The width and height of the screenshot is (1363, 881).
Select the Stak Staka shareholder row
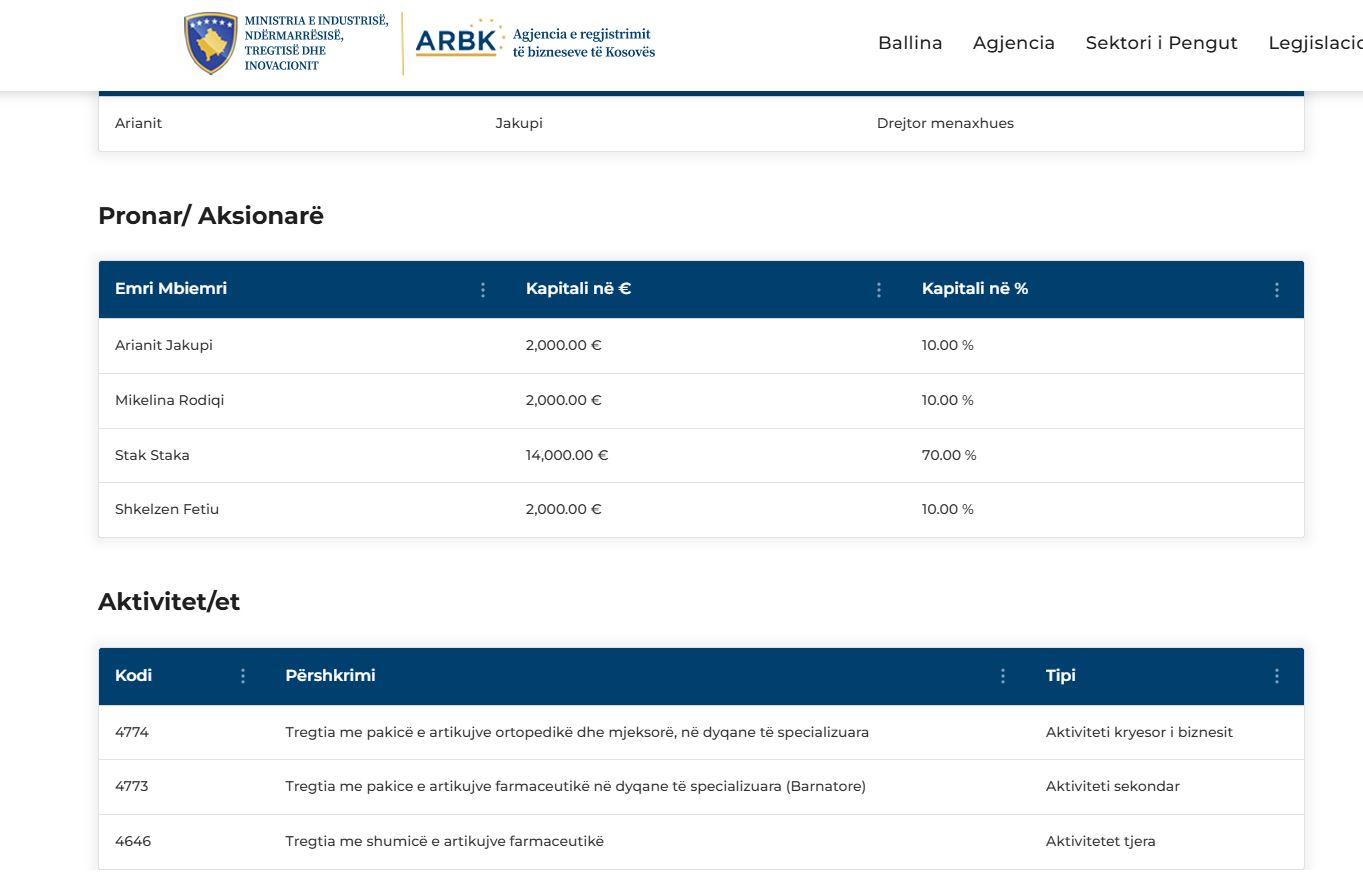pyautogui.click(x=152, y=455)
